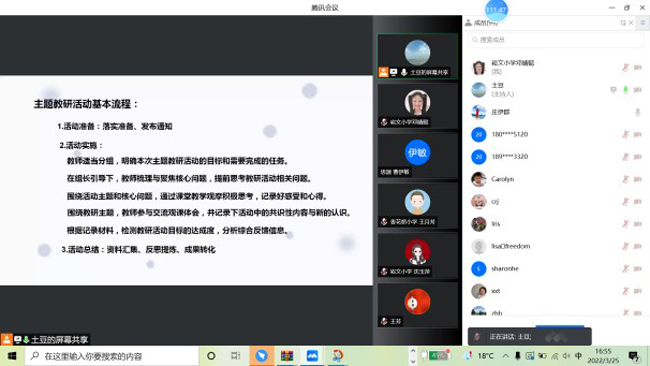Click green active microphone icon of host 土豆
Screen dimensions: 650x366
[626, 90]
